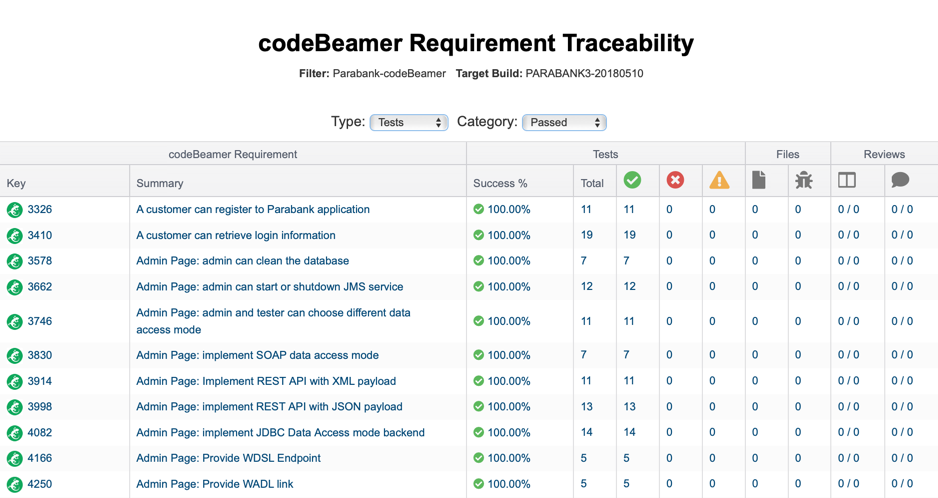The image size is (938, 498).
Task: Click the orange warning triangle column header
Action: coord(719,180)
